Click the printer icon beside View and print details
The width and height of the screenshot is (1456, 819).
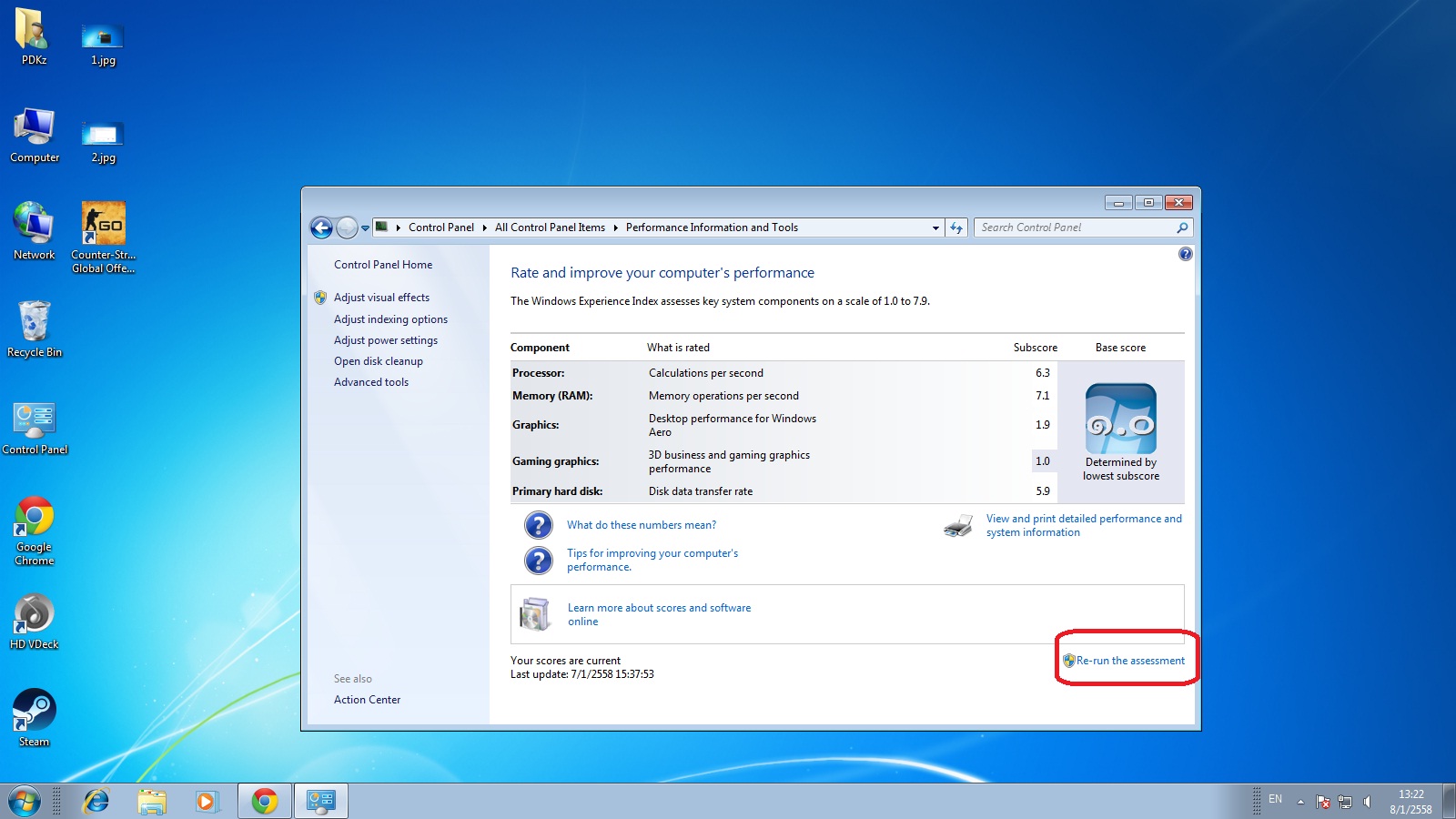(958, 526)
